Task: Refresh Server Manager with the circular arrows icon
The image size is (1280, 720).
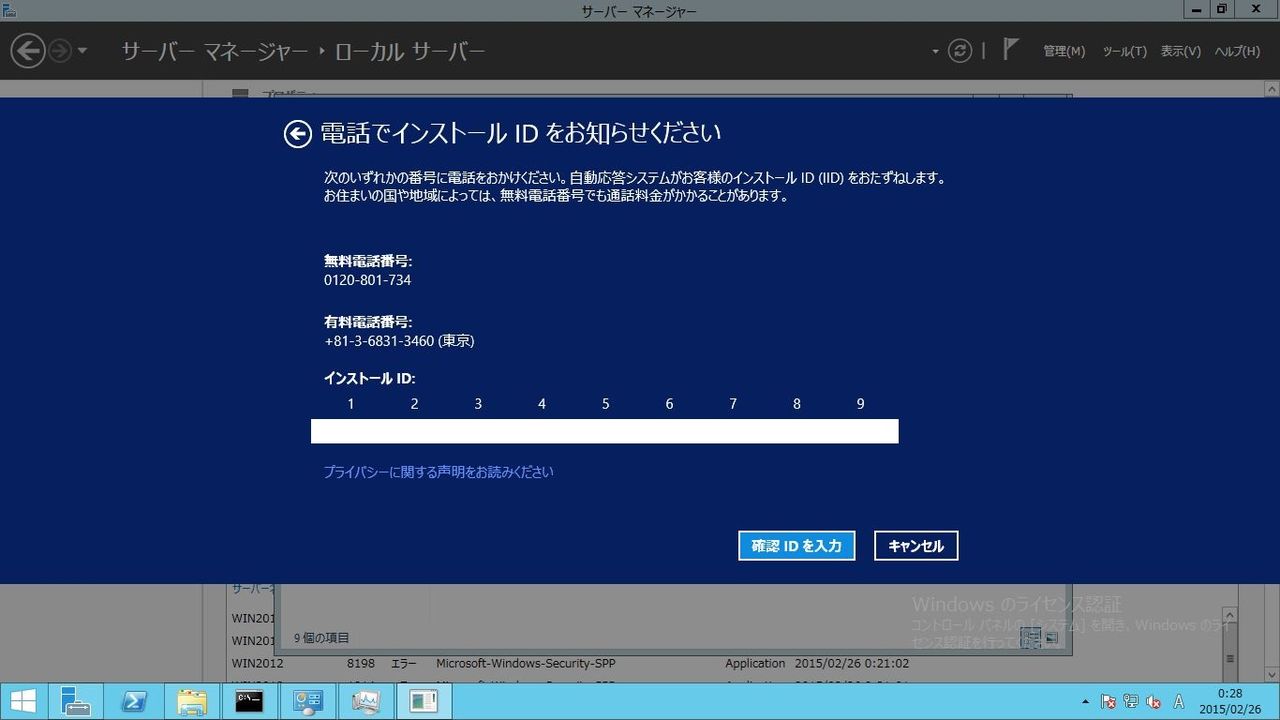Action: pyautogui.click(x=960, y=51)
